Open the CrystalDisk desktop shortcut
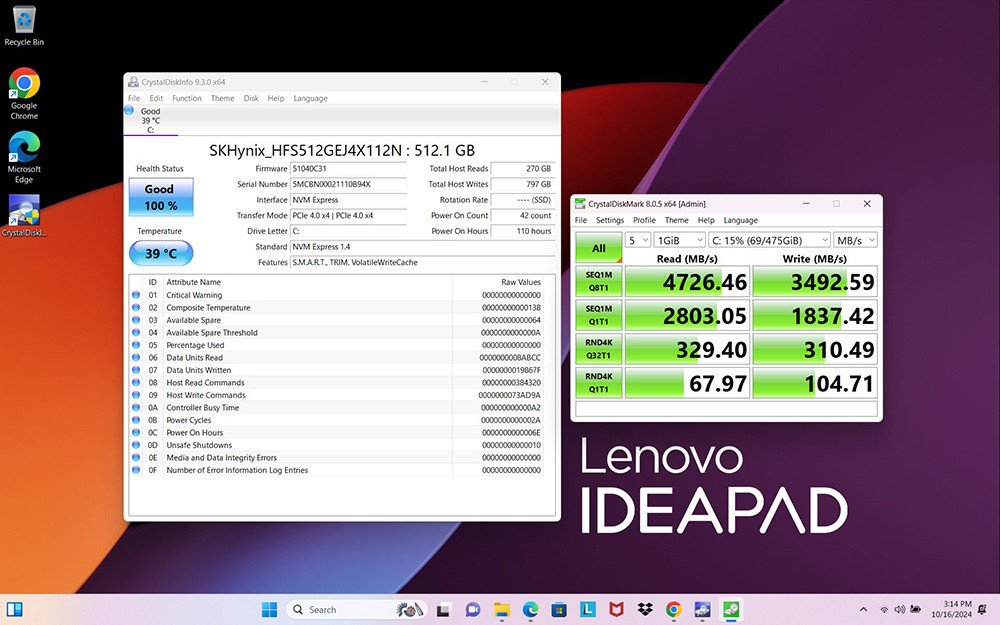 (24, 211)
